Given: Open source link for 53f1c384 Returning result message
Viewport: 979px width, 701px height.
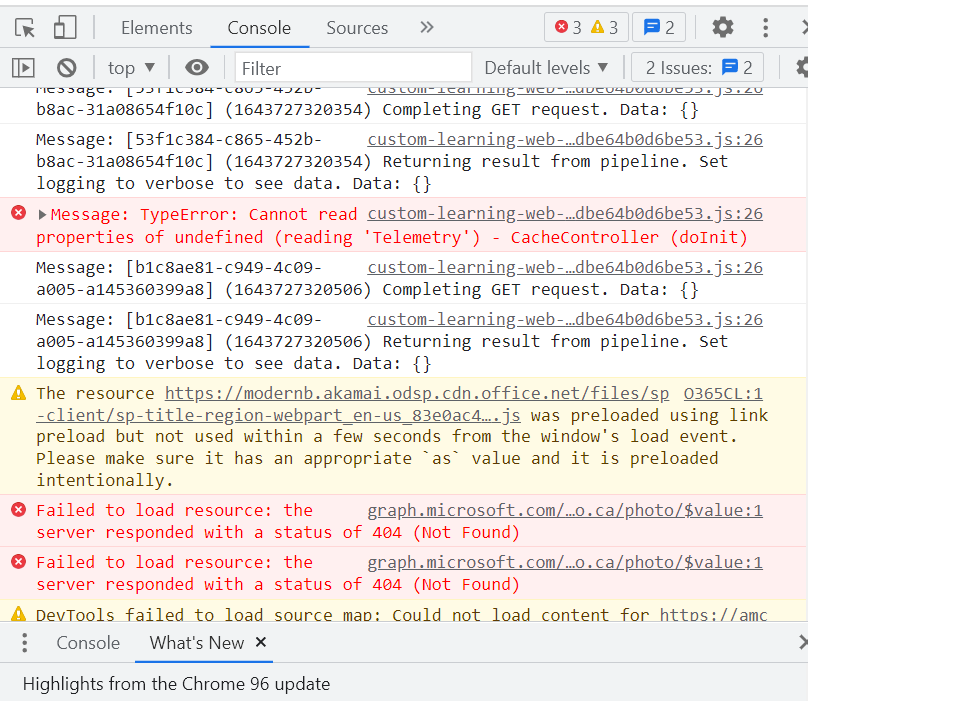Looking at the screenshot, I should (565, 139).
